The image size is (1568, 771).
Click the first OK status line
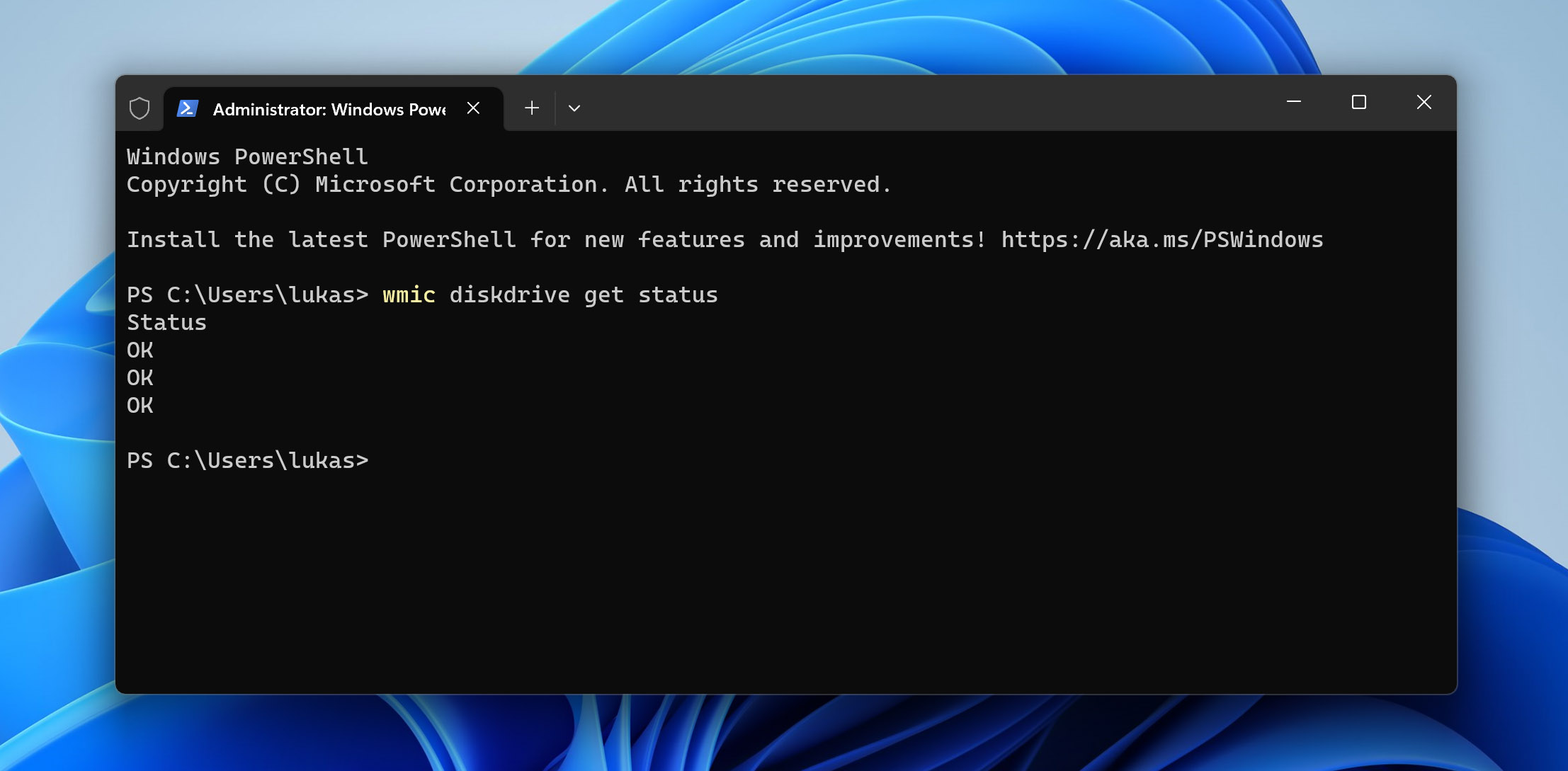[140, 350]
